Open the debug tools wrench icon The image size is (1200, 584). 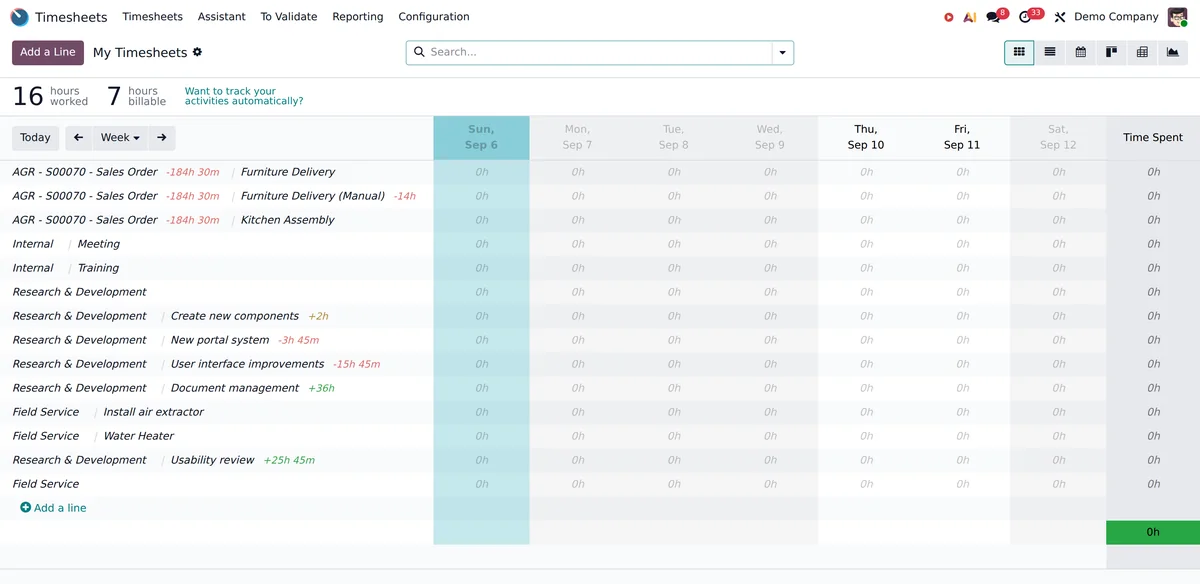click(1060, 17)
